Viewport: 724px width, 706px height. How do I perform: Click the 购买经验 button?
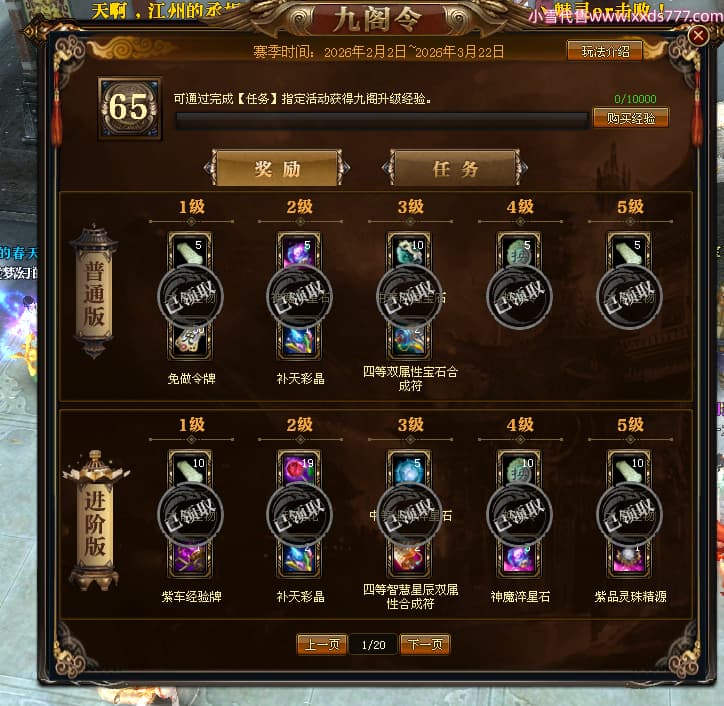[631, 118]
